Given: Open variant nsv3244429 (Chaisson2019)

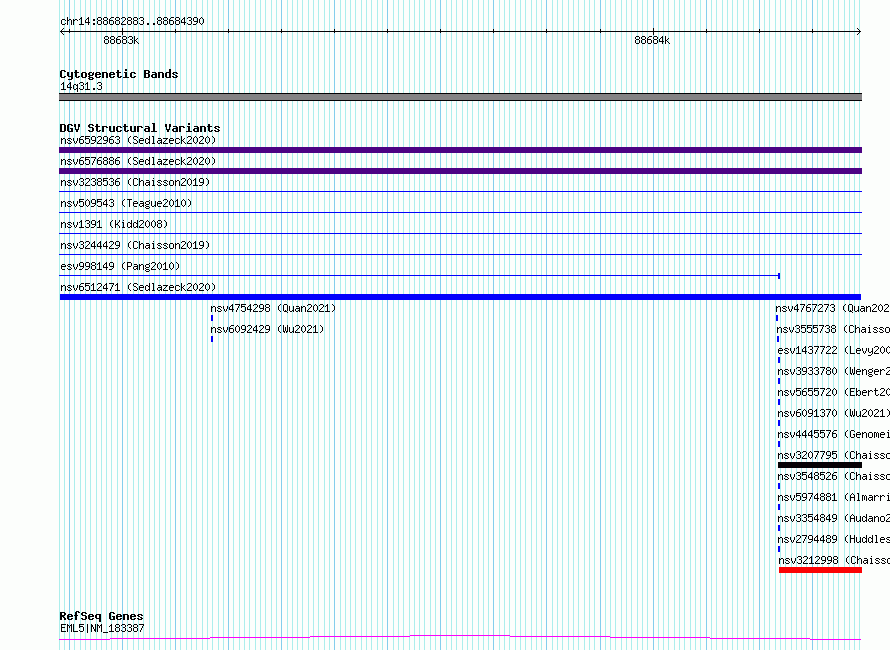Looking at the screenshot, I should point(135,245).
